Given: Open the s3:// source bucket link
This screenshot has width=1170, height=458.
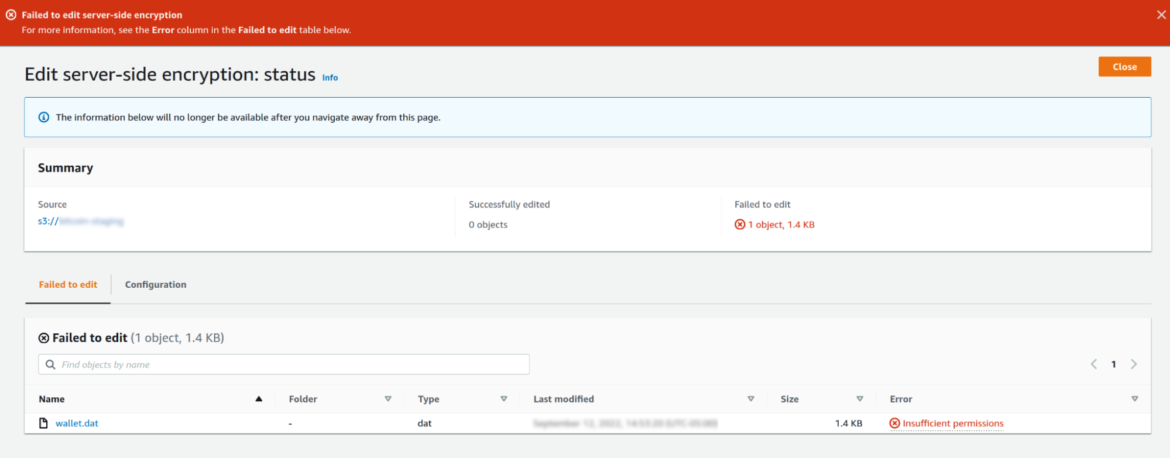Looking at the screenshot, I should (81, 222).
